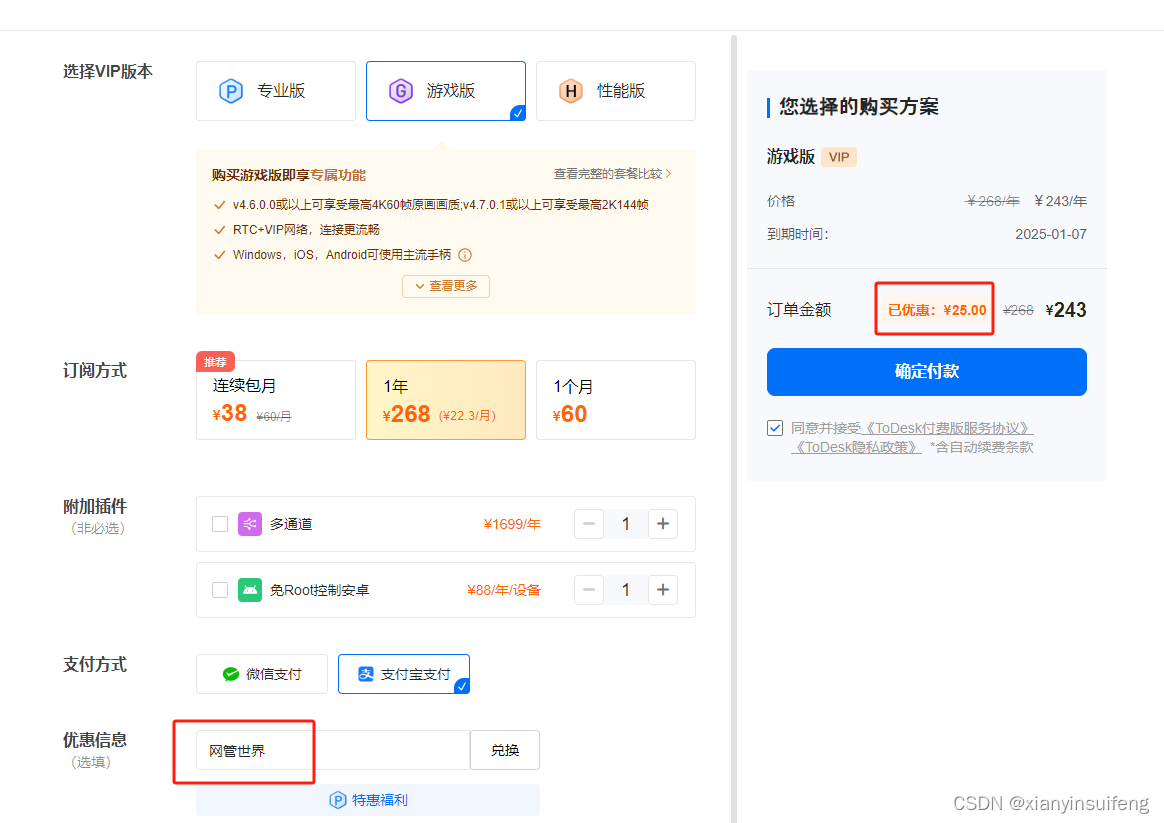The width and height of the screenshot is (1164, 823).
Task: Choose the 1年 ¥268 subscription
Action: [445, 400]
